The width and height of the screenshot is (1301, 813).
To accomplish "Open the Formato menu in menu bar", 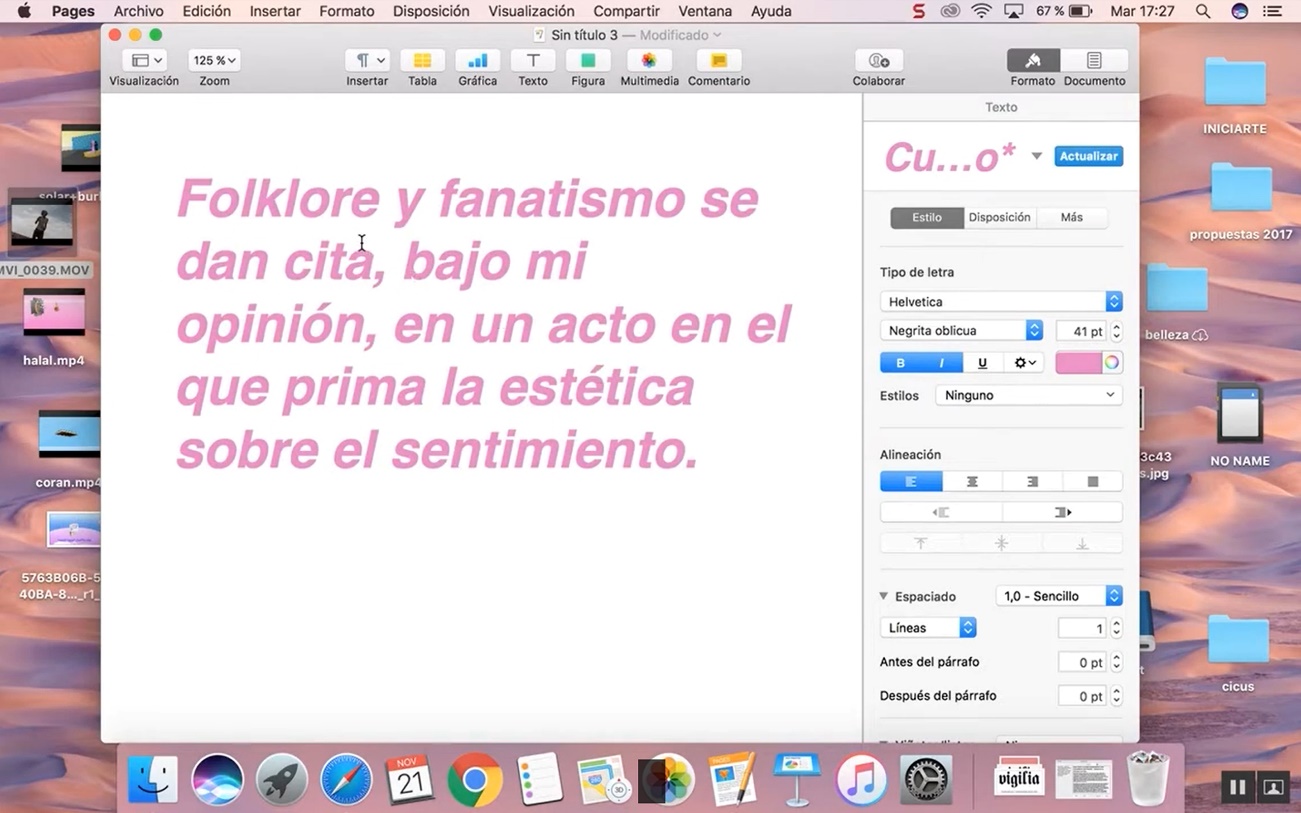I will (x=346, y=11).
